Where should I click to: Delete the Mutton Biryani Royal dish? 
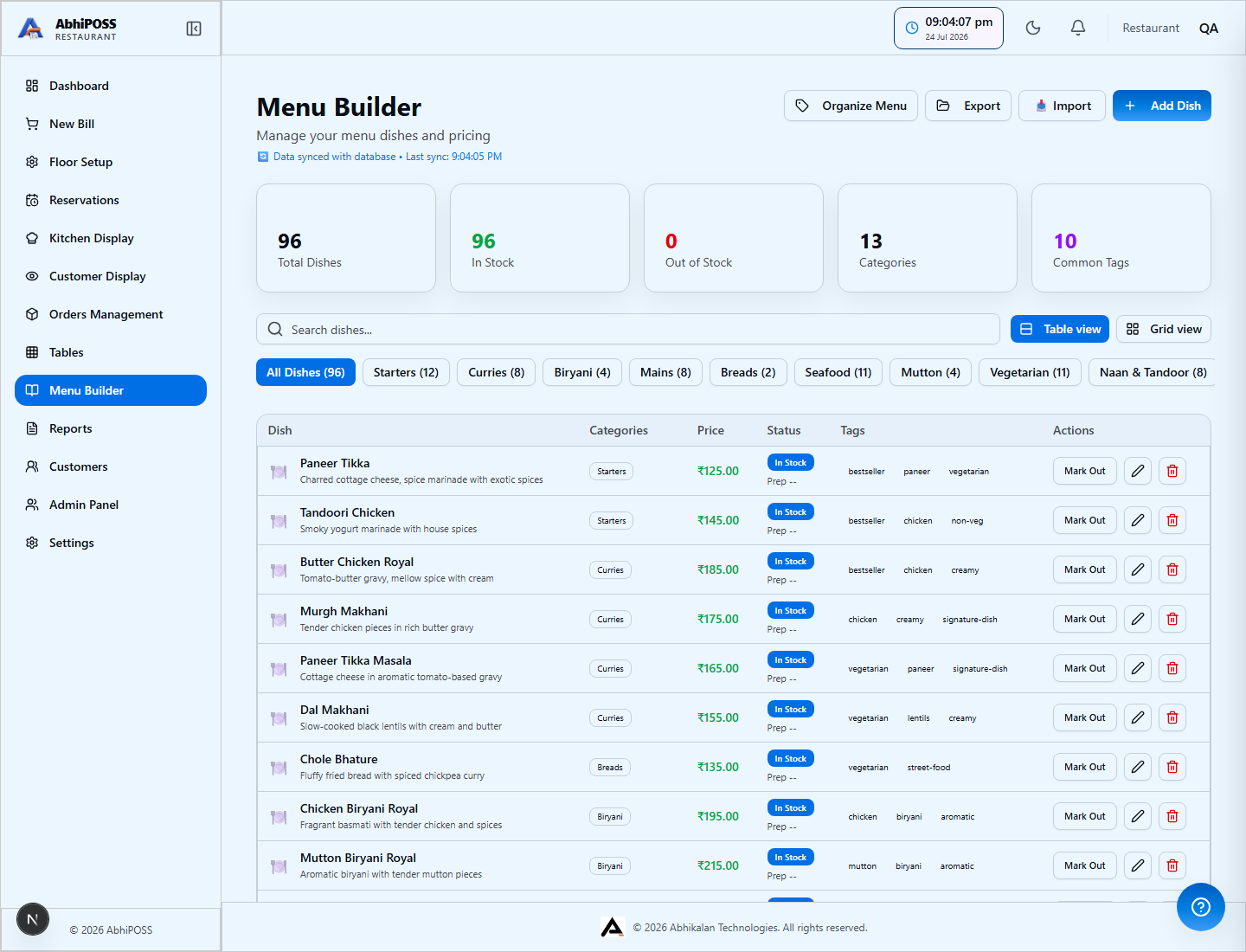1172,865
